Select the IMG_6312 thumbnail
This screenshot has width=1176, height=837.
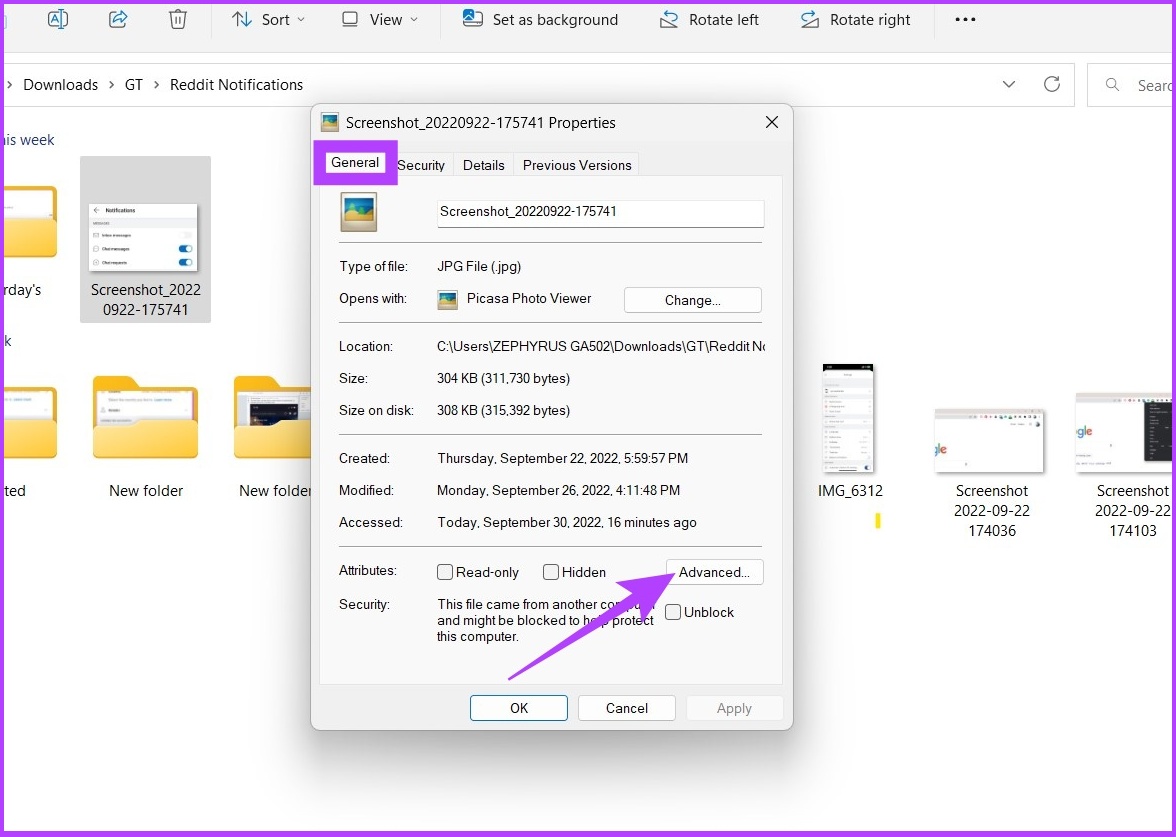[x=850, y=418]
